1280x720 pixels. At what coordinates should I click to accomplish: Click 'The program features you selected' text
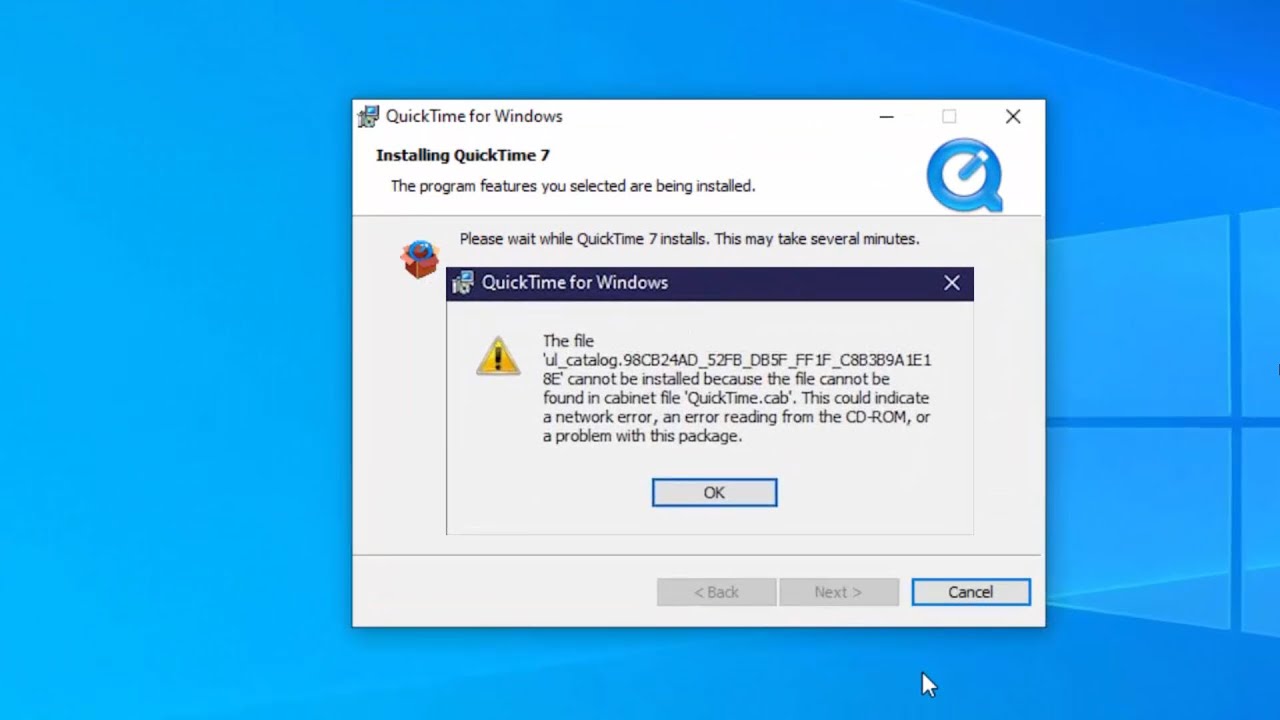click(573, 186)
